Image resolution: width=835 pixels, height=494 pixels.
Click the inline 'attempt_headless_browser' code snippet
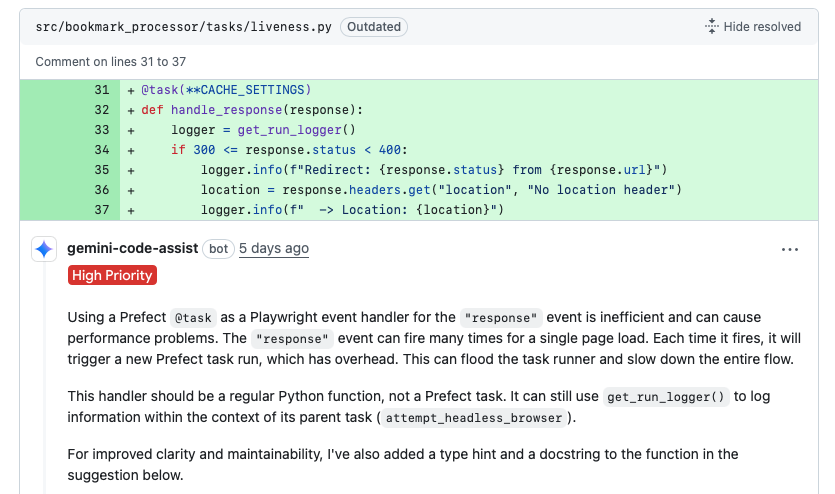point(474,418)
